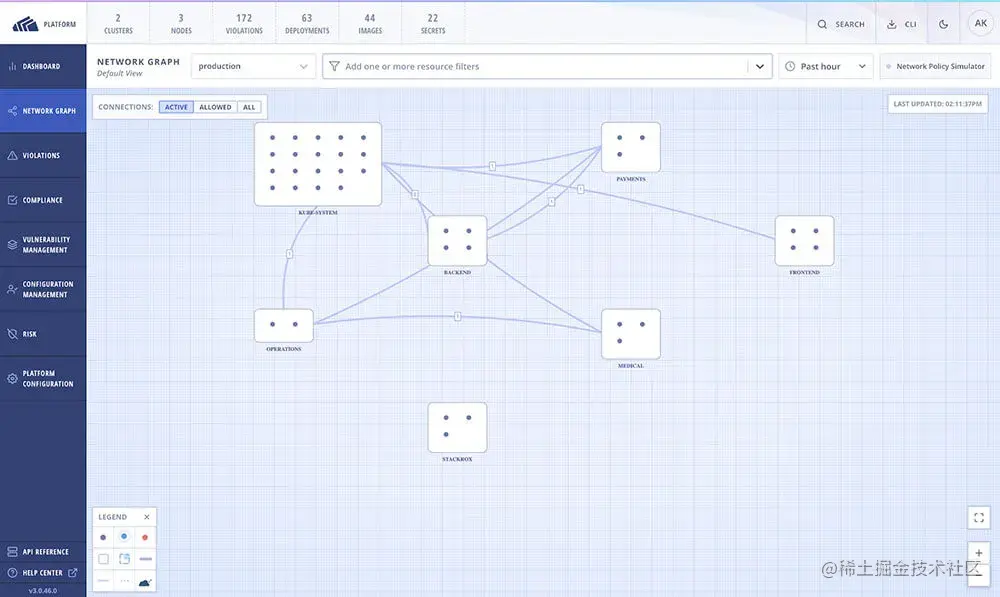View the 63 Deployments summary
This screenshot has height=597, width=1000.
(307, 24)
